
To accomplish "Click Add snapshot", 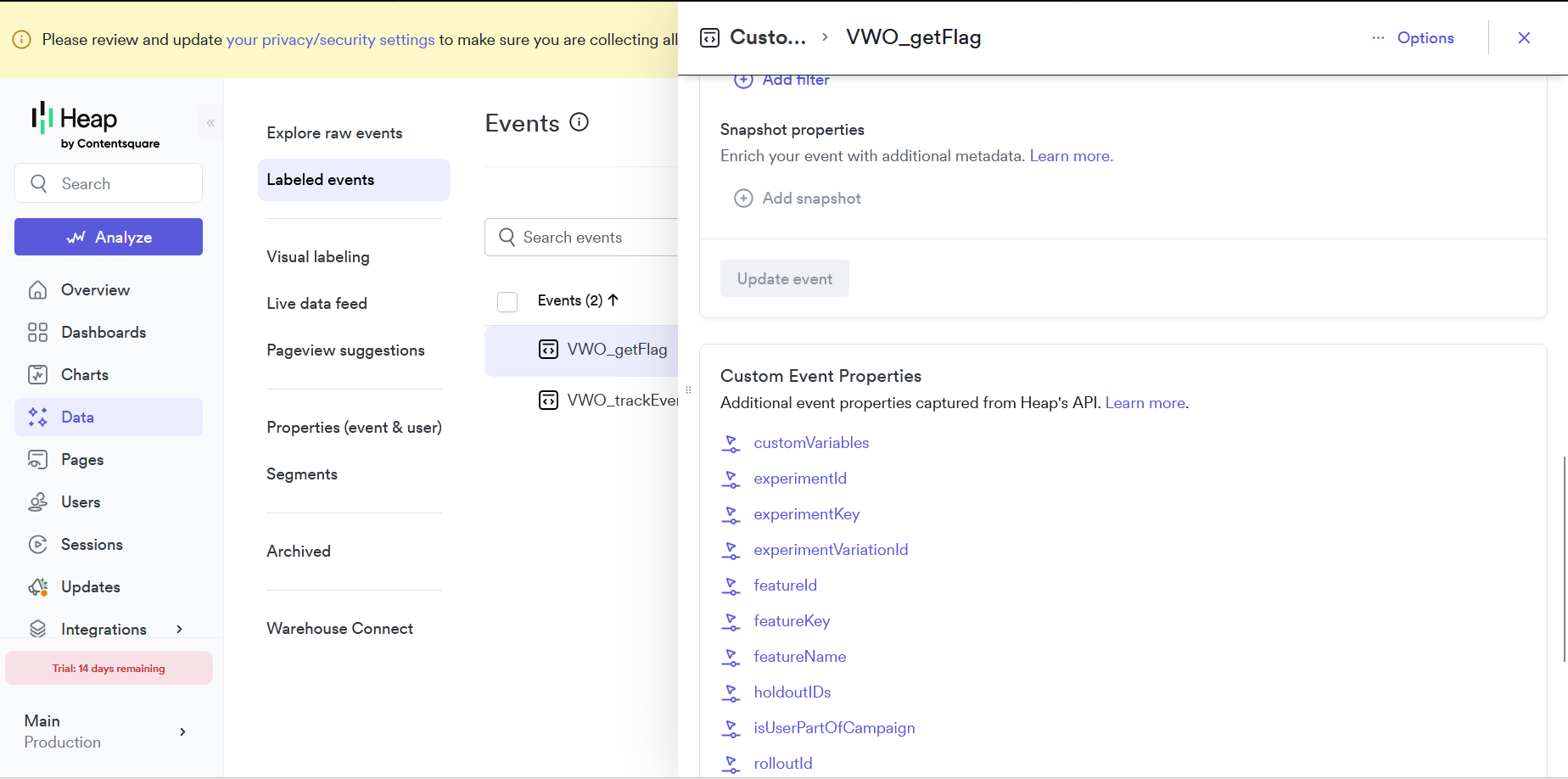I will [x=798, y=199].
